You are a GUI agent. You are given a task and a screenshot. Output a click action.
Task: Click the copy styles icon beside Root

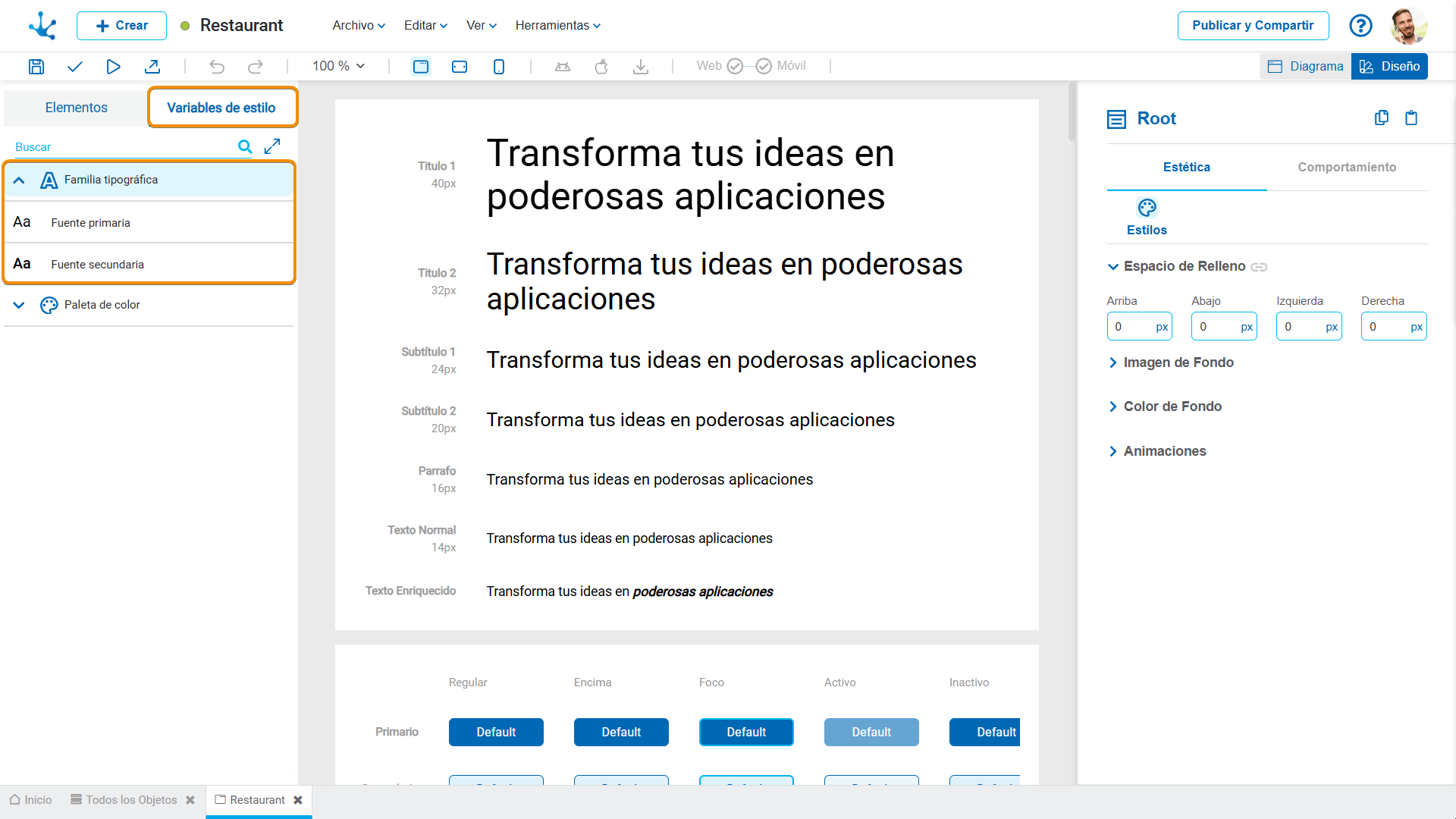[1381, 118]
